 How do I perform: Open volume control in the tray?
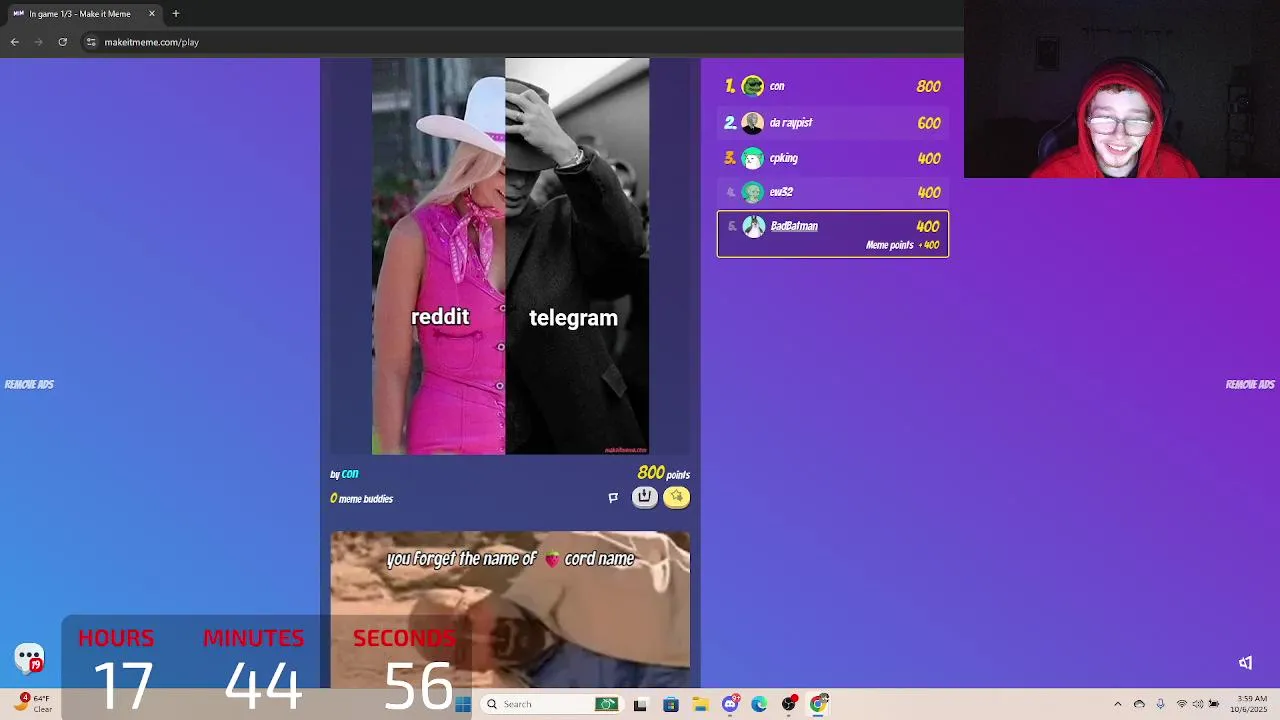click(1198, 704)
